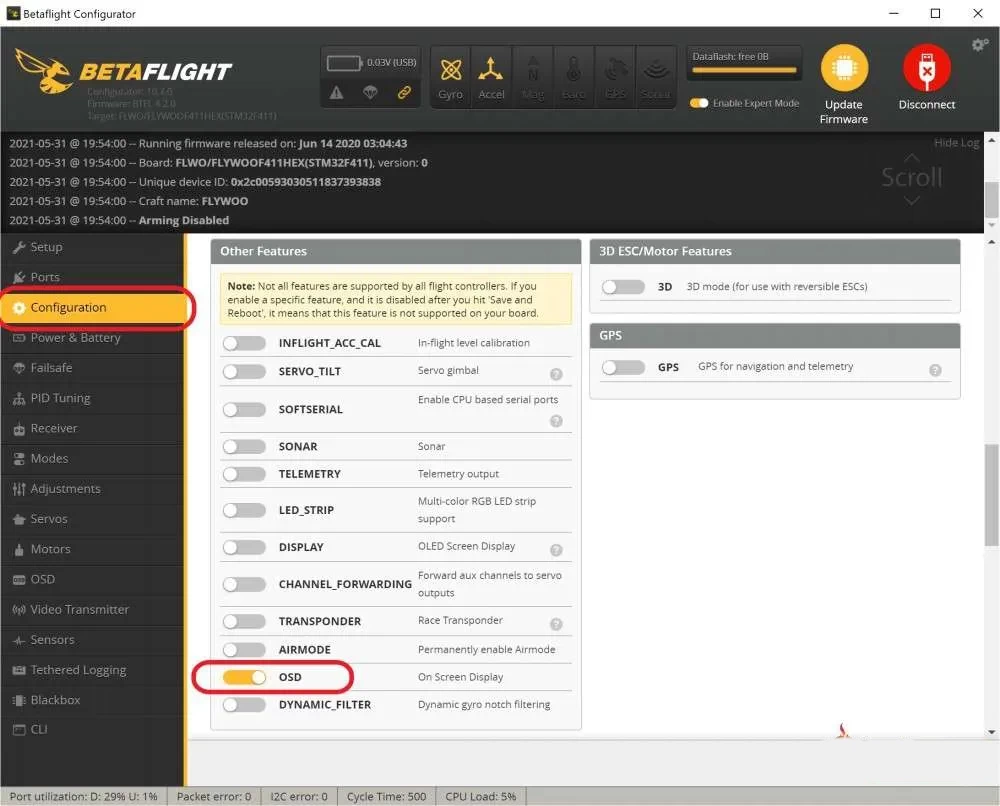The image size is (1000, 806).
Task: Click help icon beside TRANSPONDER feature
Action: pyautogui.click(x=556, y=624)
